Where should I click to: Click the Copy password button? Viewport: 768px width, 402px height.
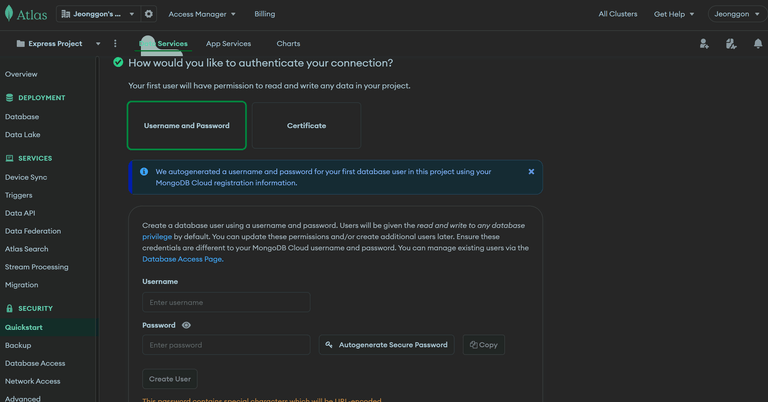tap(483, 345)
